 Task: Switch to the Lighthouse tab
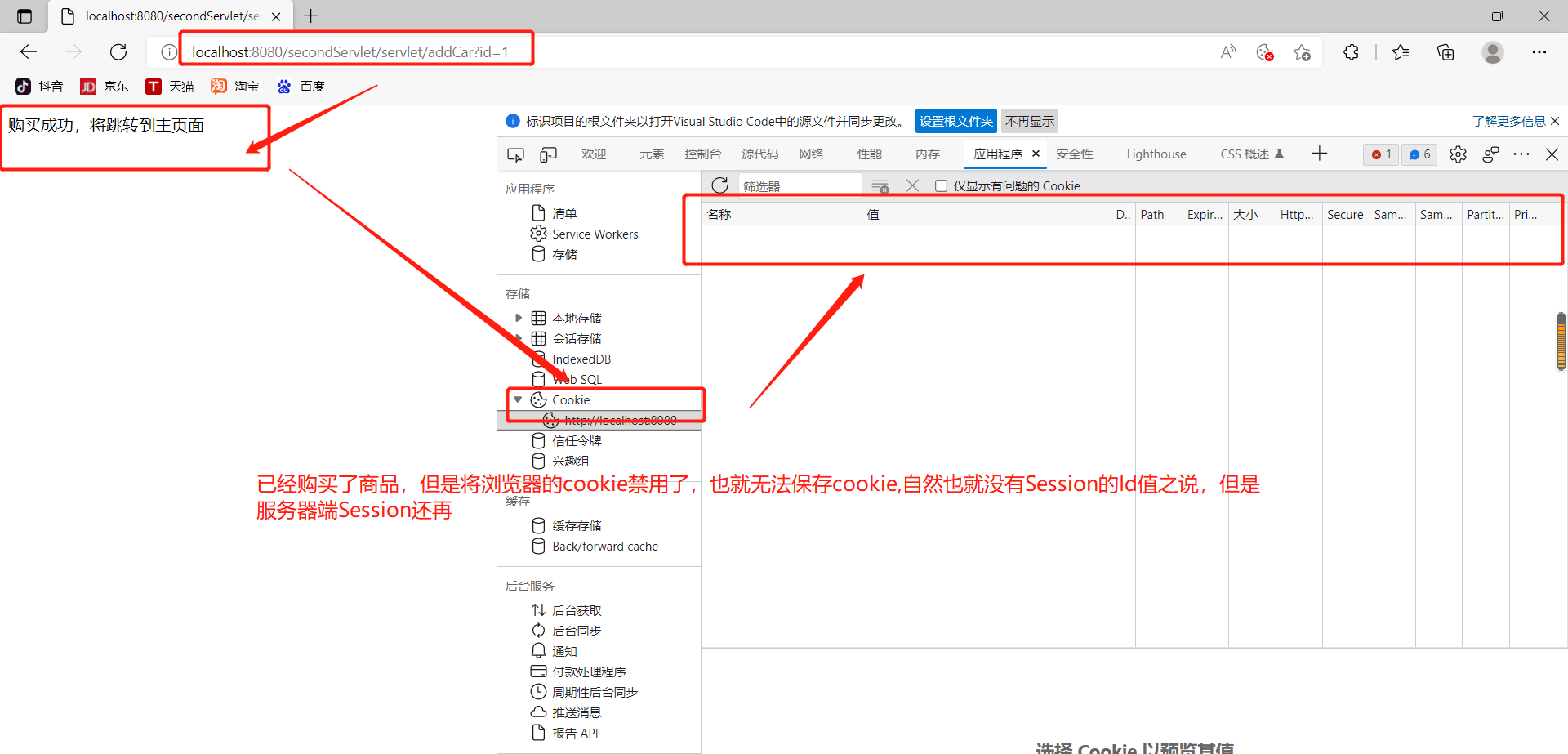point(1156,154)
